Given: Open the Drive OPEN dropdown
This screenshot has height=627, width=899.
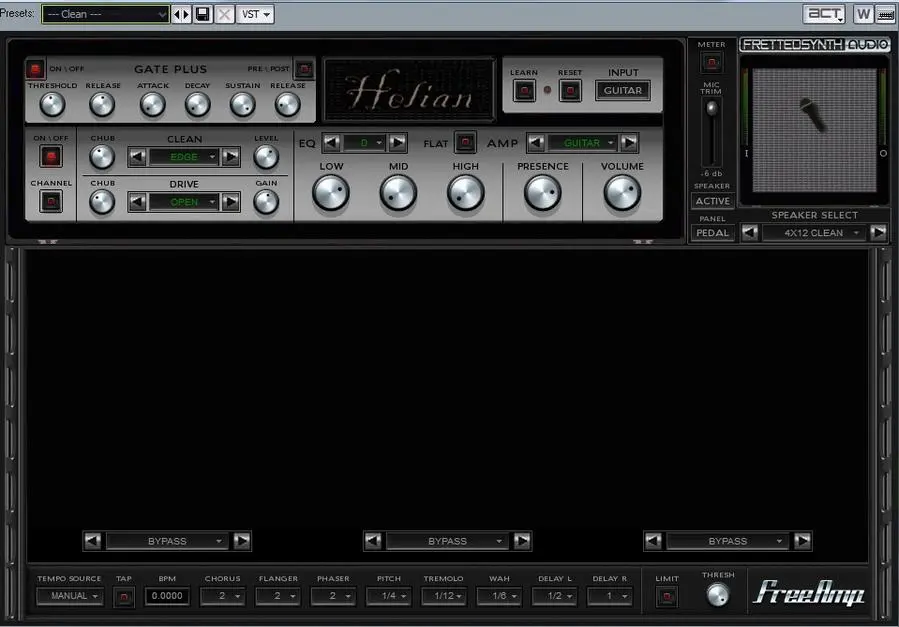Looking at the screenshot, I should (x=184, y=202).
